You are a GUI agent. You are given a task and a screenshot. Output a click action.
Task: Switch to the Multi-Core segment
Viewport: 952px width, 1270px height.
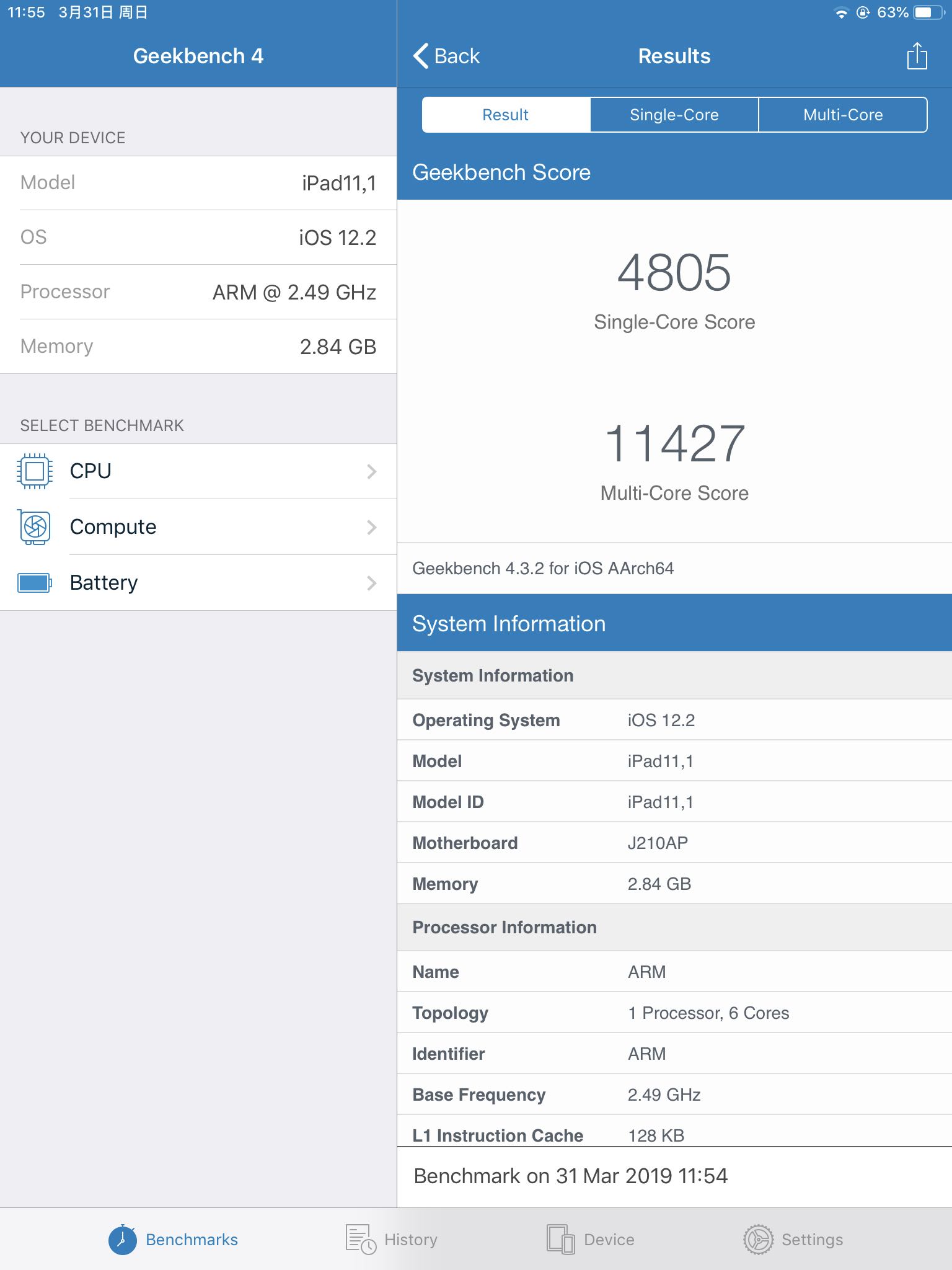coord(843,115)
